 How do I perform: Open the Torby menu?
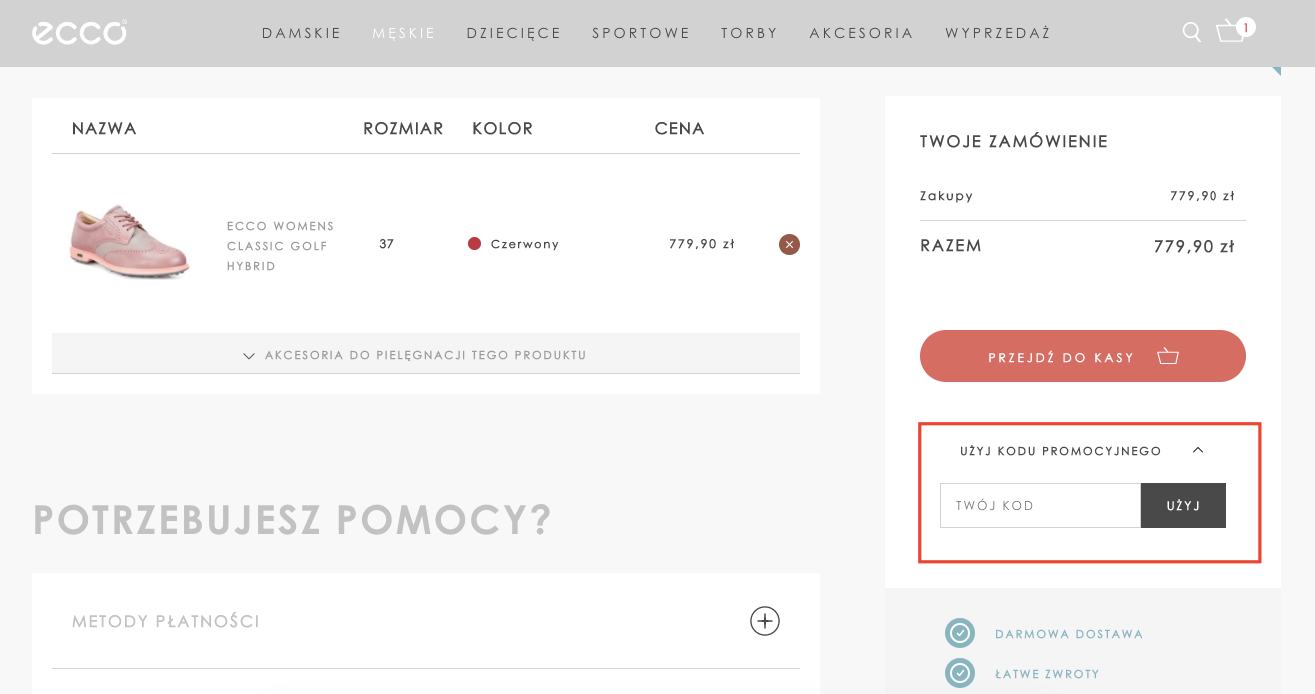749,33
